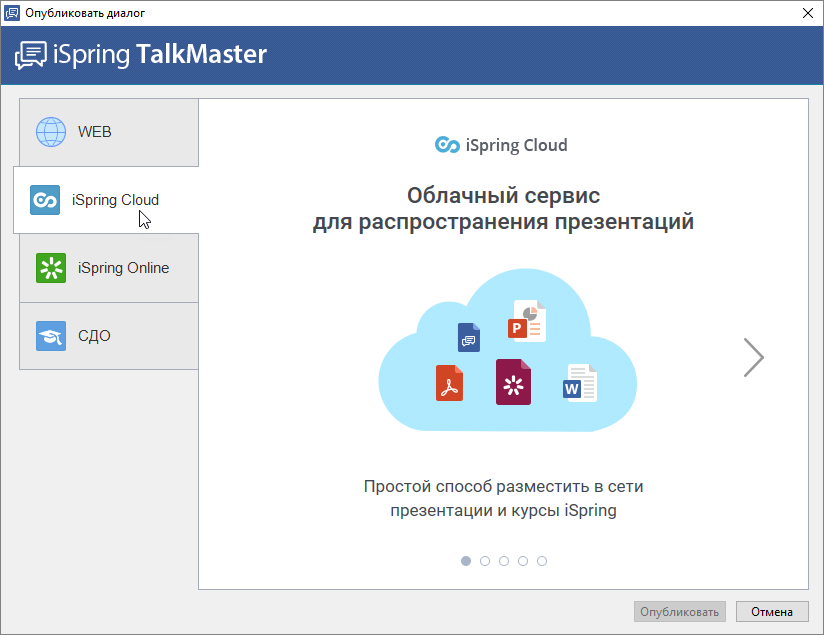Go to the first carousel page dot
Screen dimensions: 824x635
pos(466,561)
